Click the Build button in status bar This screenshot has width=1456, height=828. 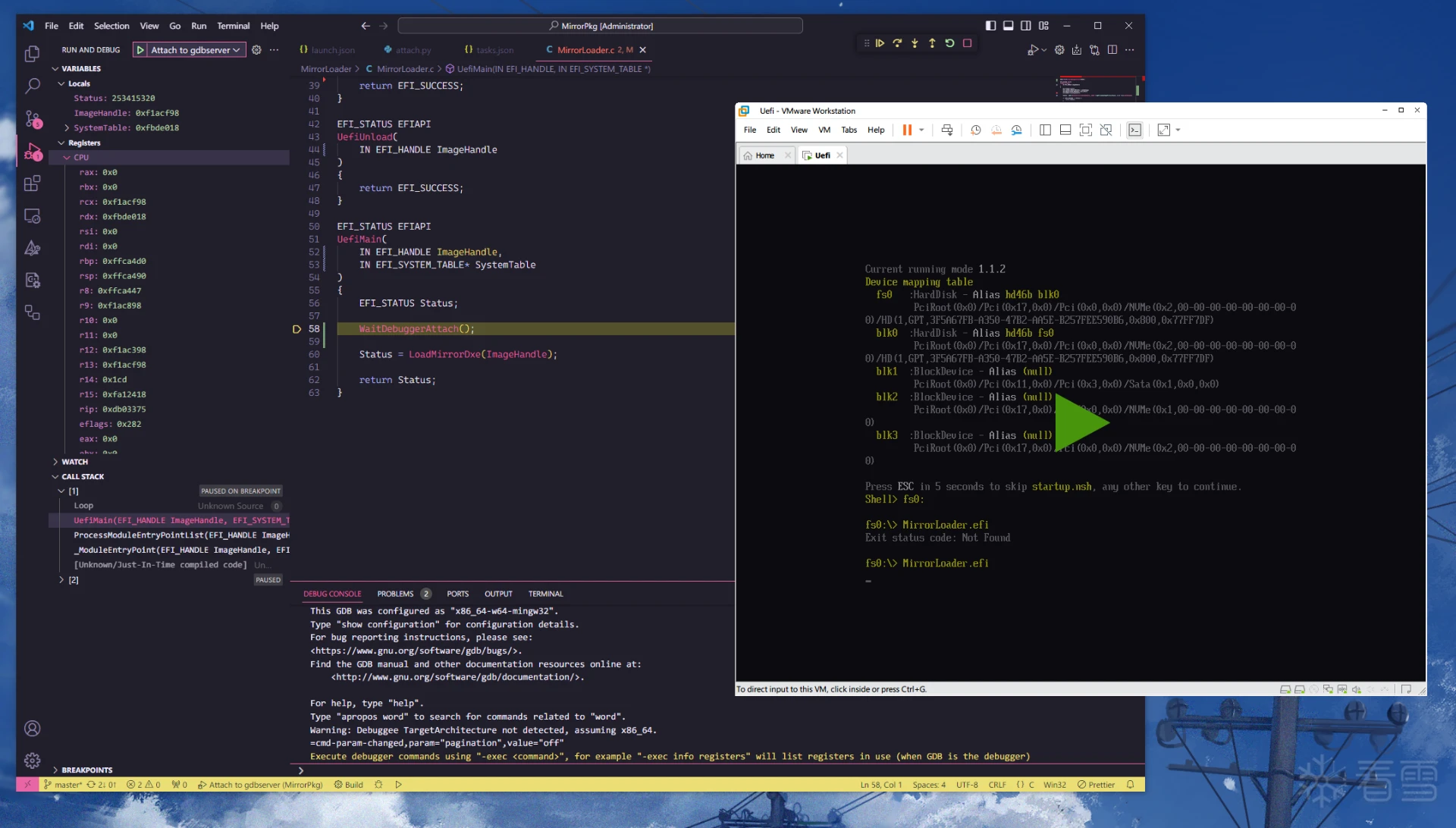pos(349,785)
